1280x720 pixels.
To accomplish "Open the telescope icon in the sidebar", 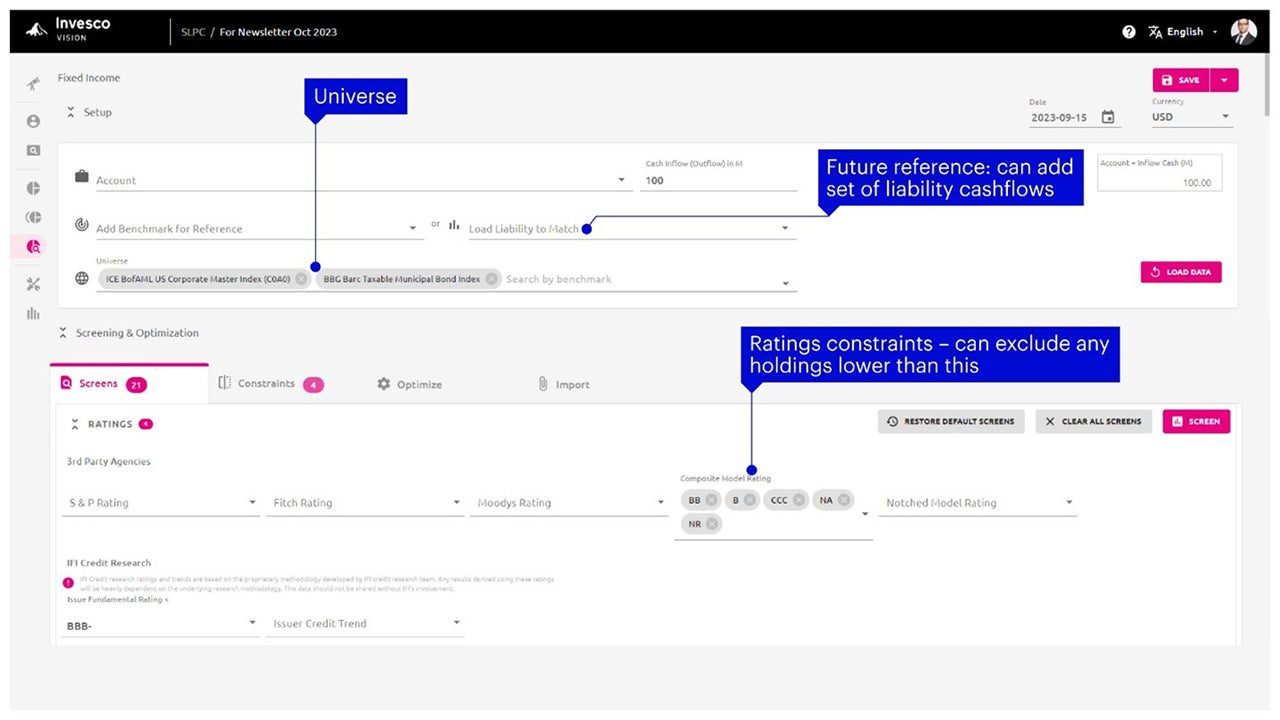I will tap(33, 84).
